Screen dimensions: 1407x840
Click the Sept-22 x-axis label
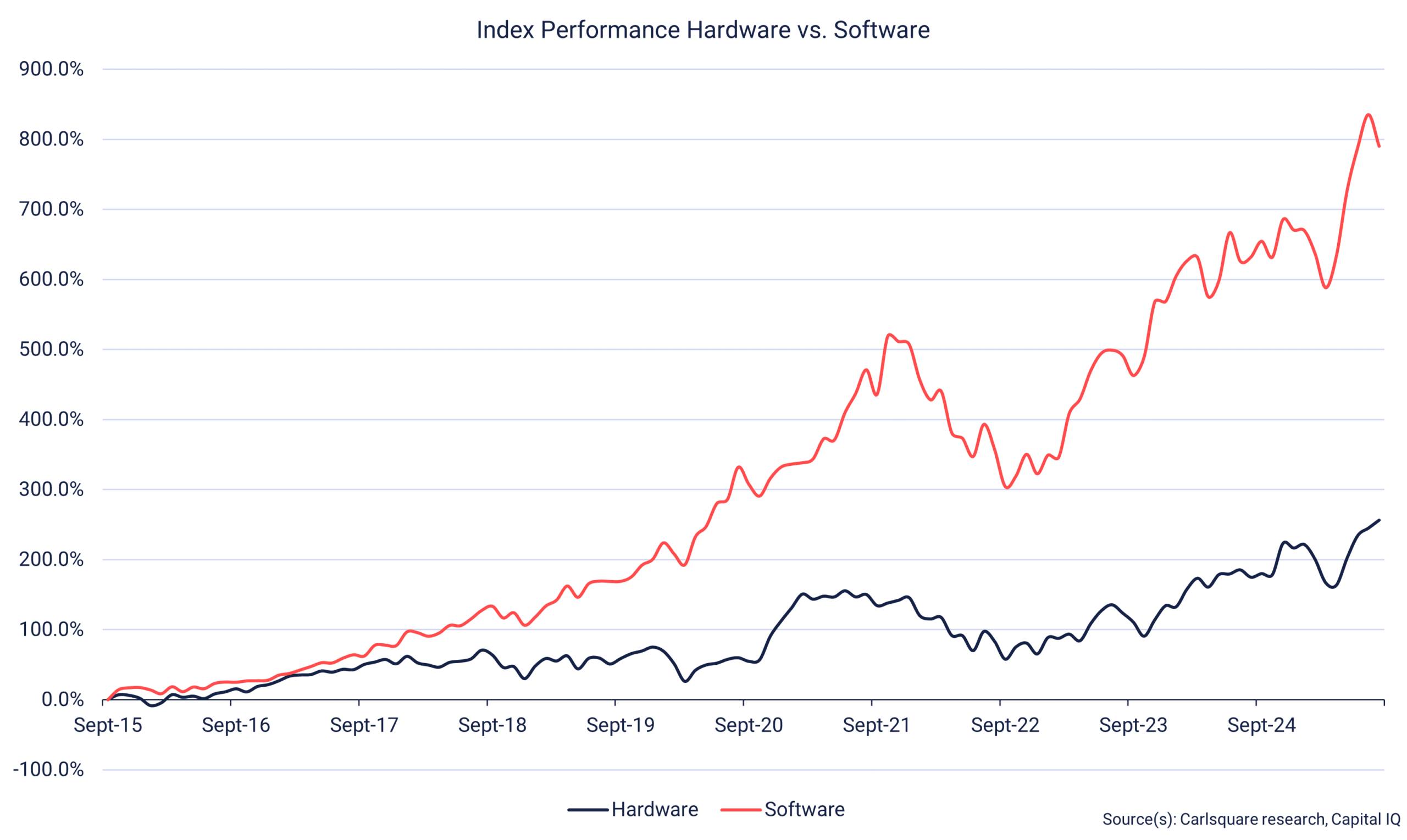[1005, 725]
